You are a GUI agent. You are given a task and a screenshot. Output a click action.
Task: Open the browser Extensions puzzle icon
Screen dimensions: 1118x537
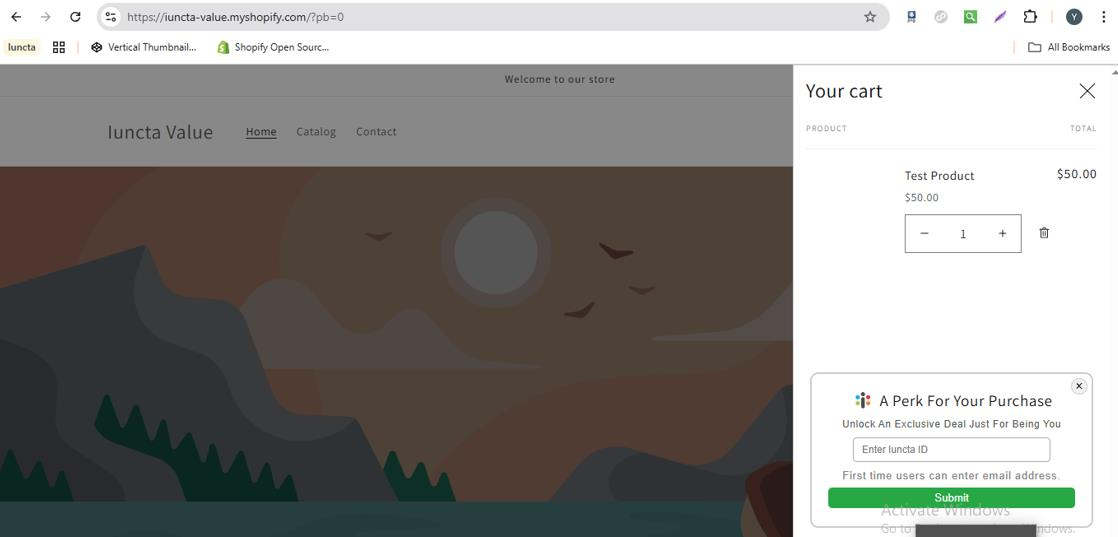pos(1030,17)
